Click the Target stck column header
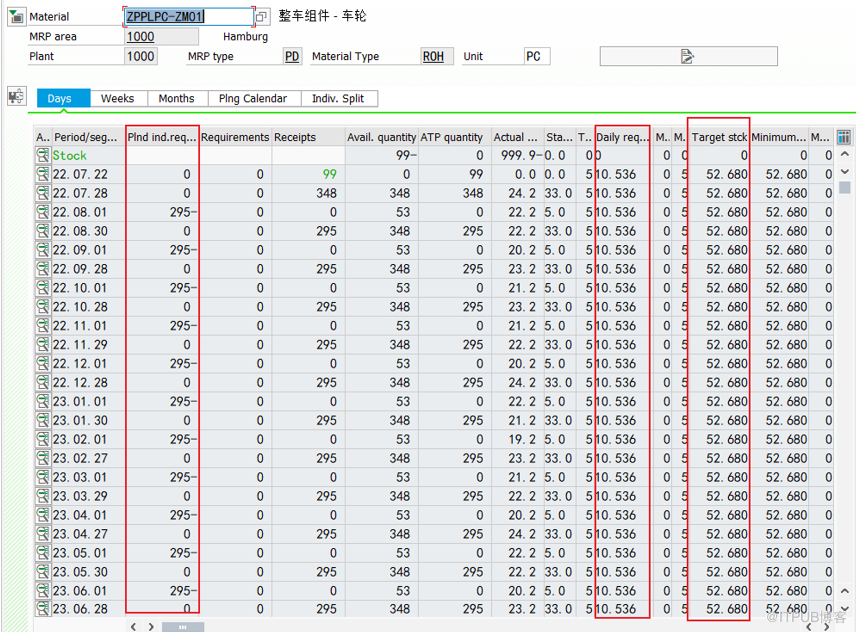Screen dimensions: 856x632 [719, 137]
